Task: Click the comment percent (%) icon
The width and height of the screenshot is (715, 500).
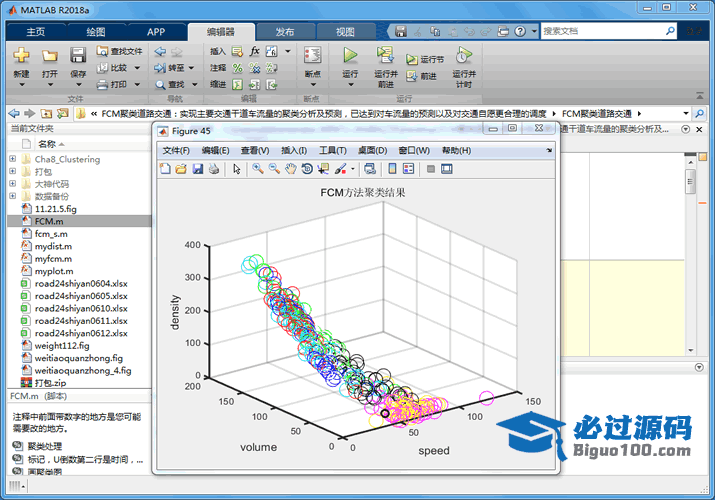Action: coord(237,68)
